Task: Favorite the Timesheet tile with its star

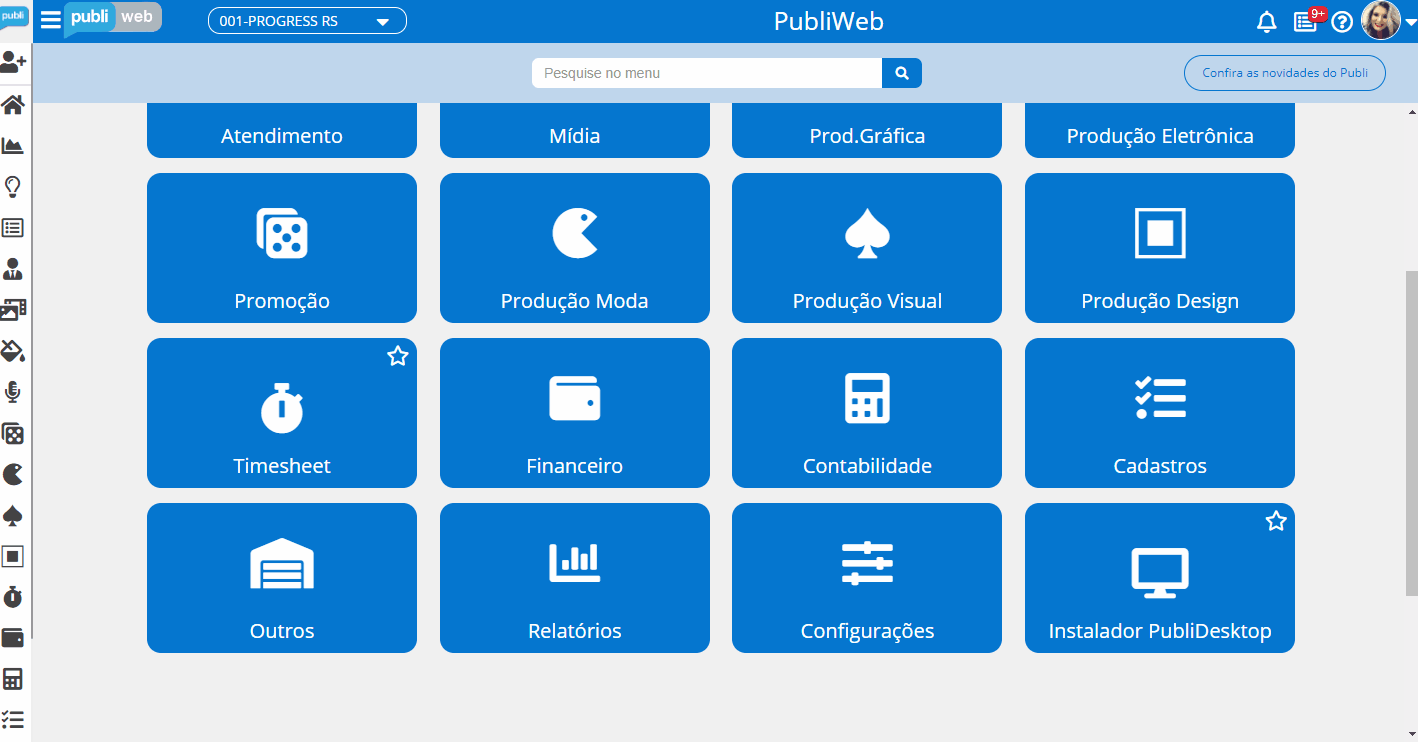Action: 398,356
